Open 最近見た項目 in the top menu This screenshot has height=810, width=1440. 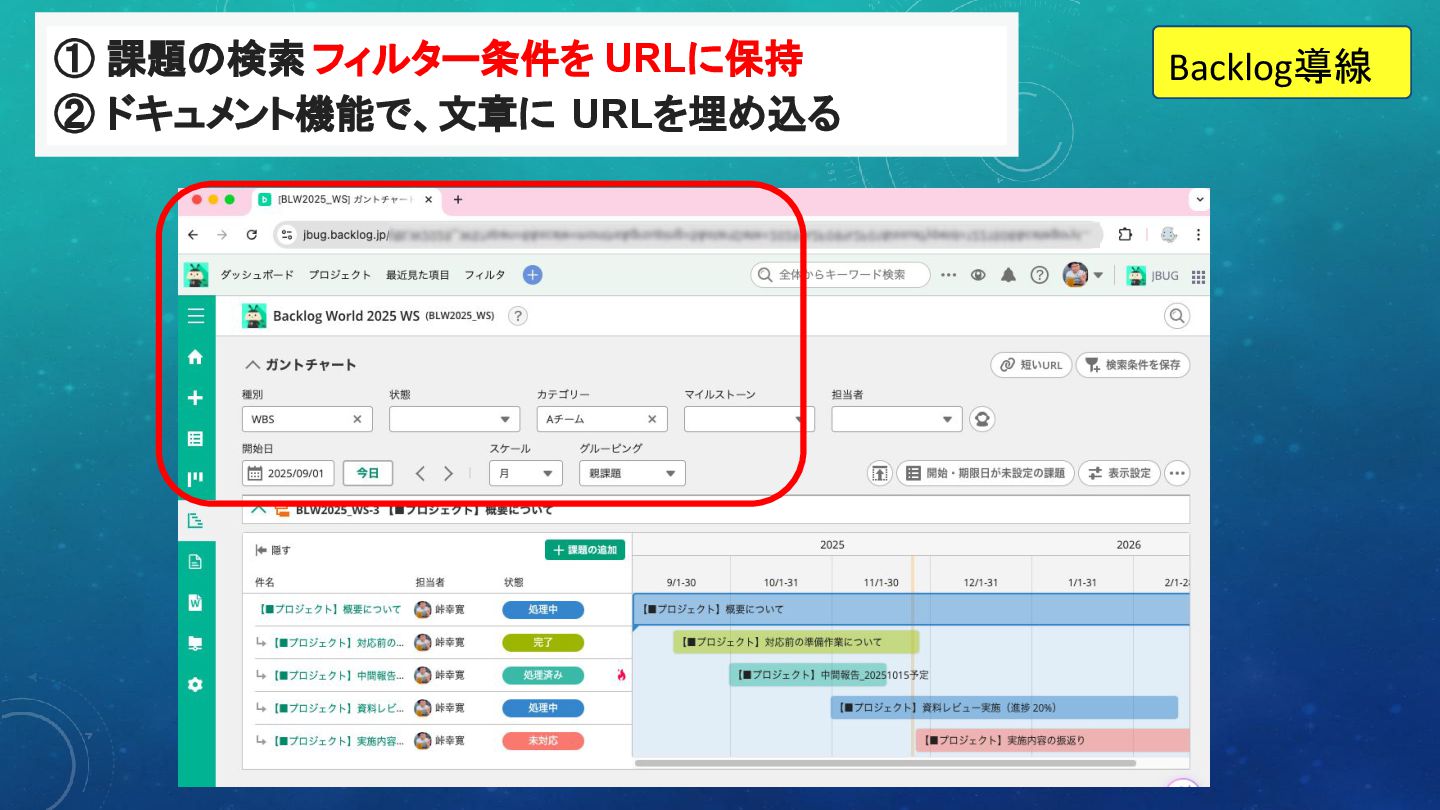pyautogui.click(x=417, y=275)
